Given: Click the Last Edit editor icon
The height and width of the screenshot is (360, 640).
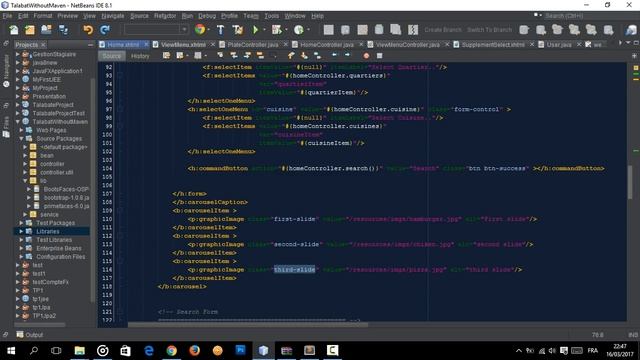Looking at the screenshot, I should coord(166,56).
